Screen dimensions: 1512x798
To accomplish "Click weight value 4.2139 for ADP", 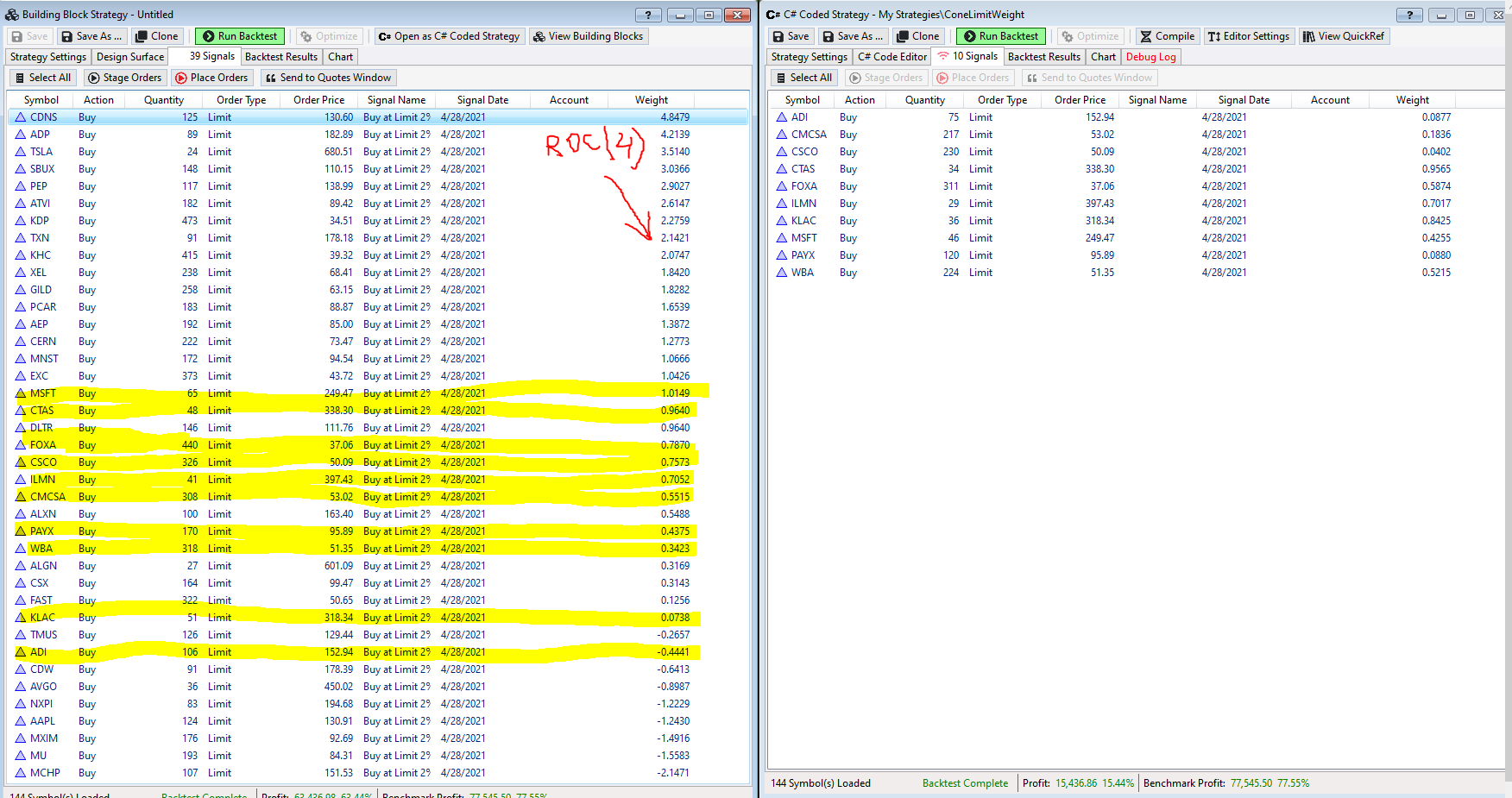I will coord(675,135).
